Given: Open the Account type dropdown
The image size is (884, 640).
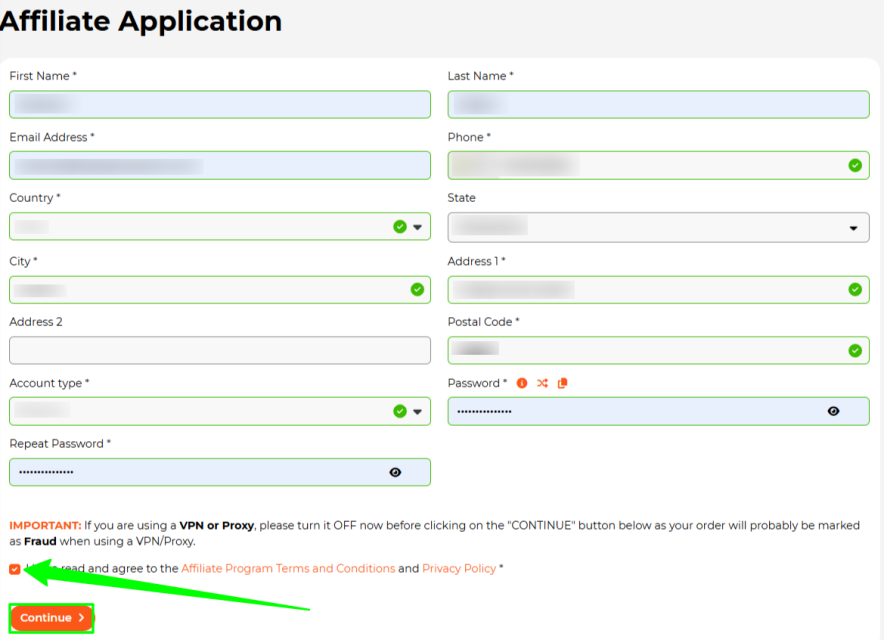Looking at the screenshot, I should point(418,411).
